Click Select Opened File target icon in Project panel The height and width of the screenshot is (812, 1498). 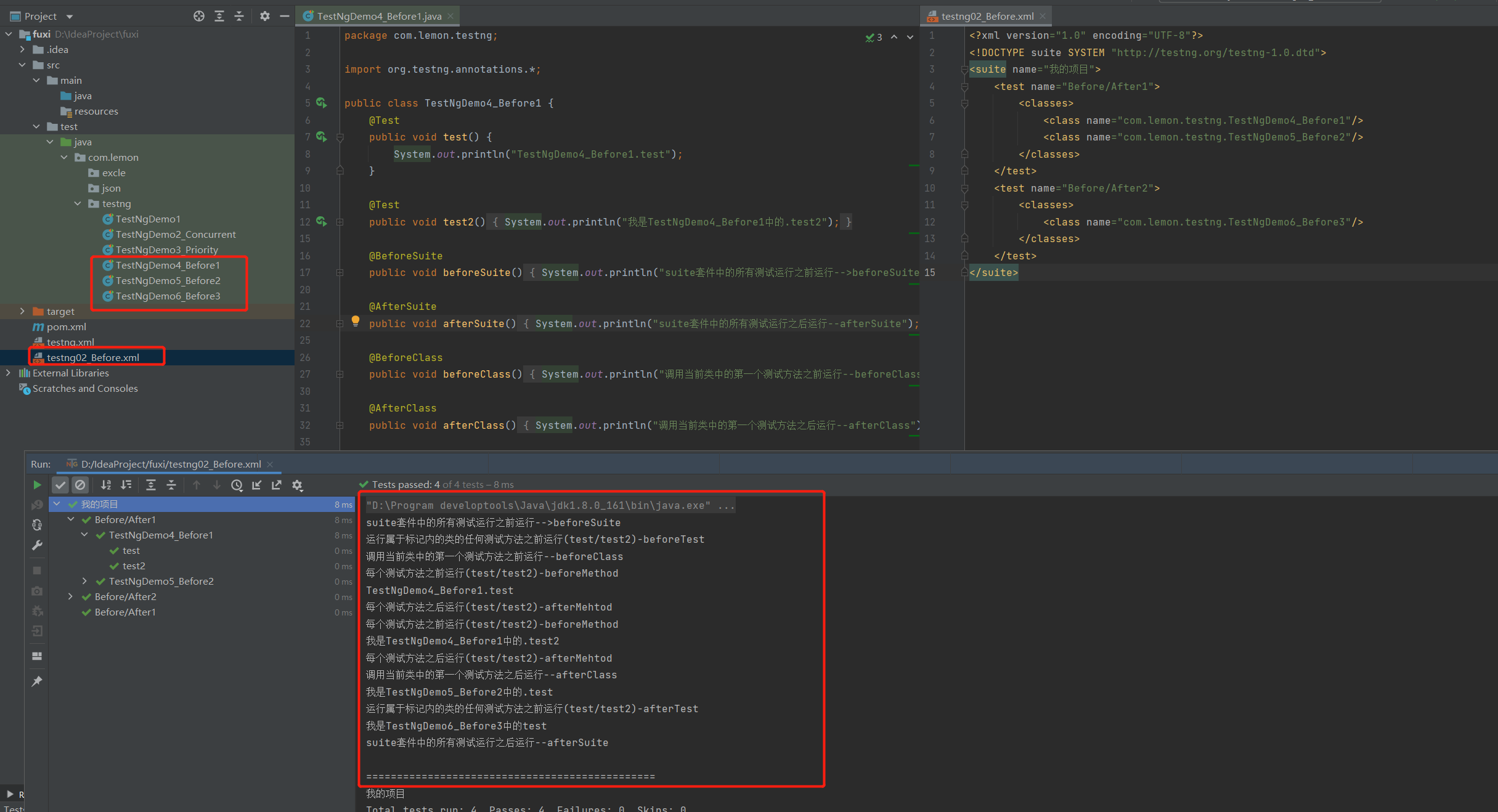click(198, 16)
